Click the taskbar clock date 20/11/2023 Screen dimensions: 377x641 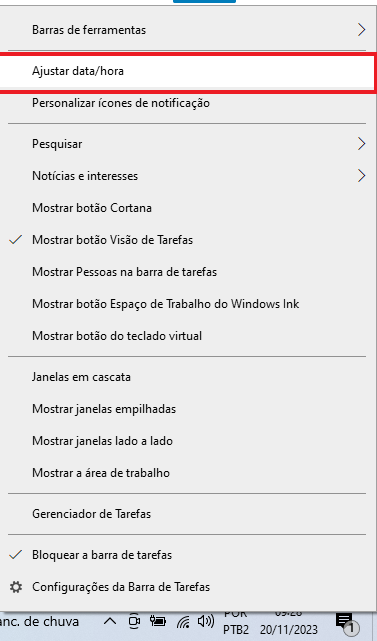point(288,630)
